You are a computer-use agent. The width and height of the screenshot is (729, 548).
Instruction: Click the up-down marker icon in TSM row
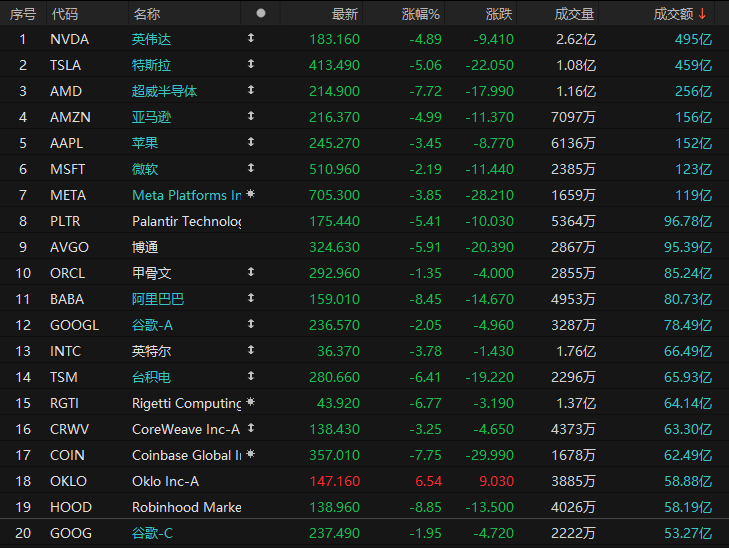click(x=251, y=376)
